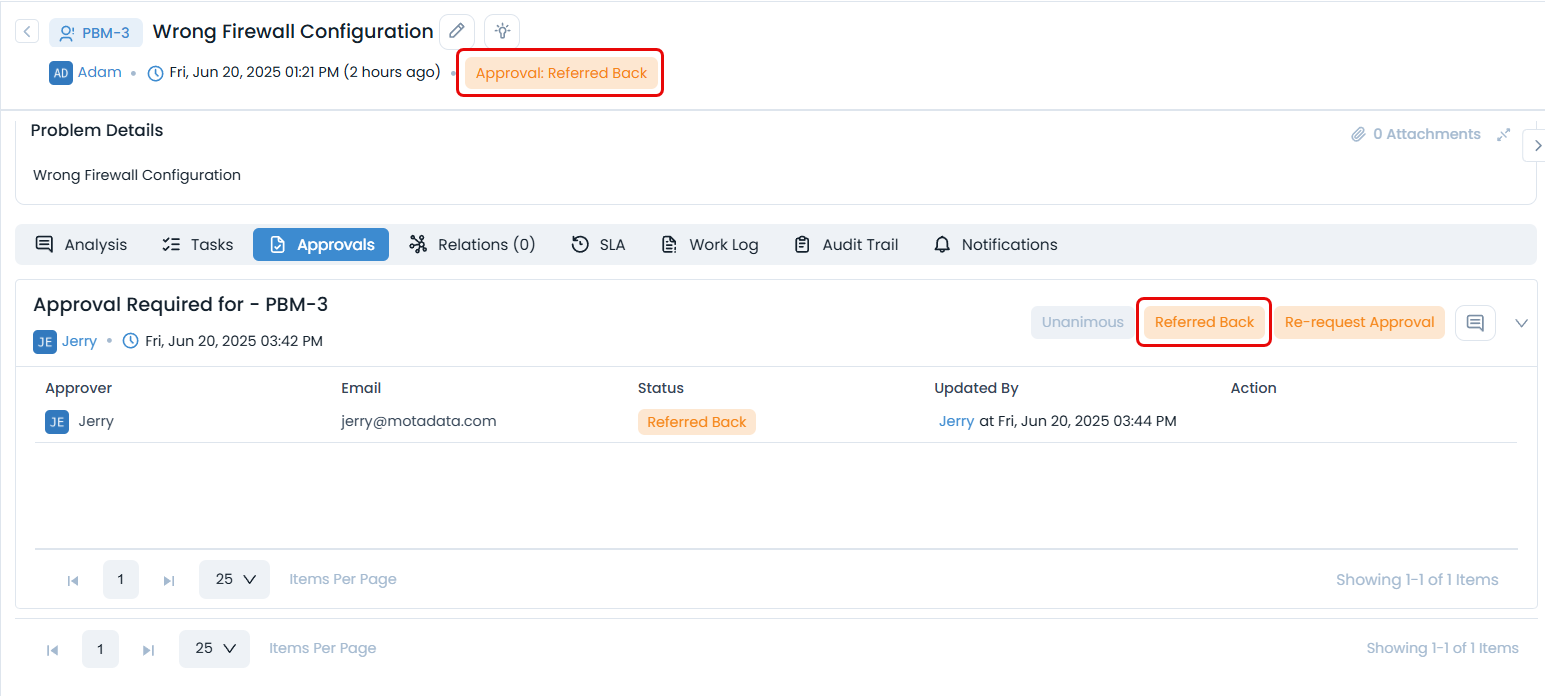Screen dimensions: 1545x696
Task: Open the Work Log tab
Action: pyautogui.click(x=710, y=244)
